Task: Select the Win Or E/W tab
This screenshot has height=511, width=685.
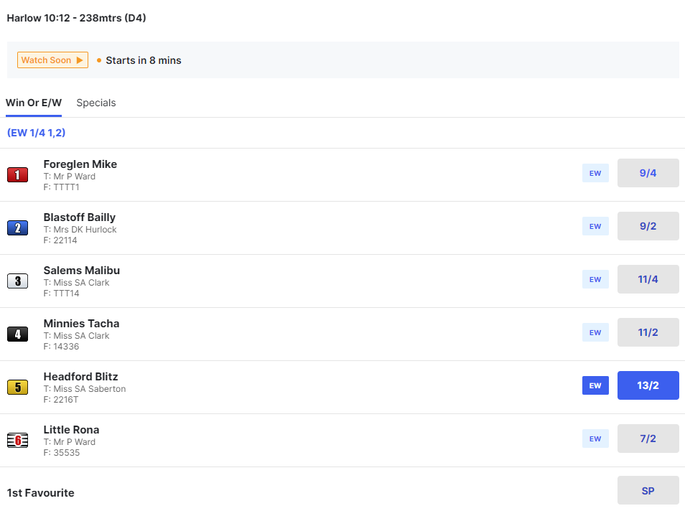Action: [x=34, y=103]
